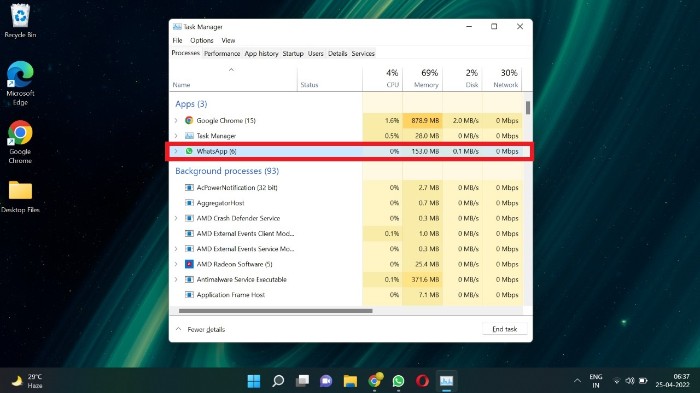Expand the Task Manager process group
The height and width of the screenshot is (393, 700).
click(176, 136)
